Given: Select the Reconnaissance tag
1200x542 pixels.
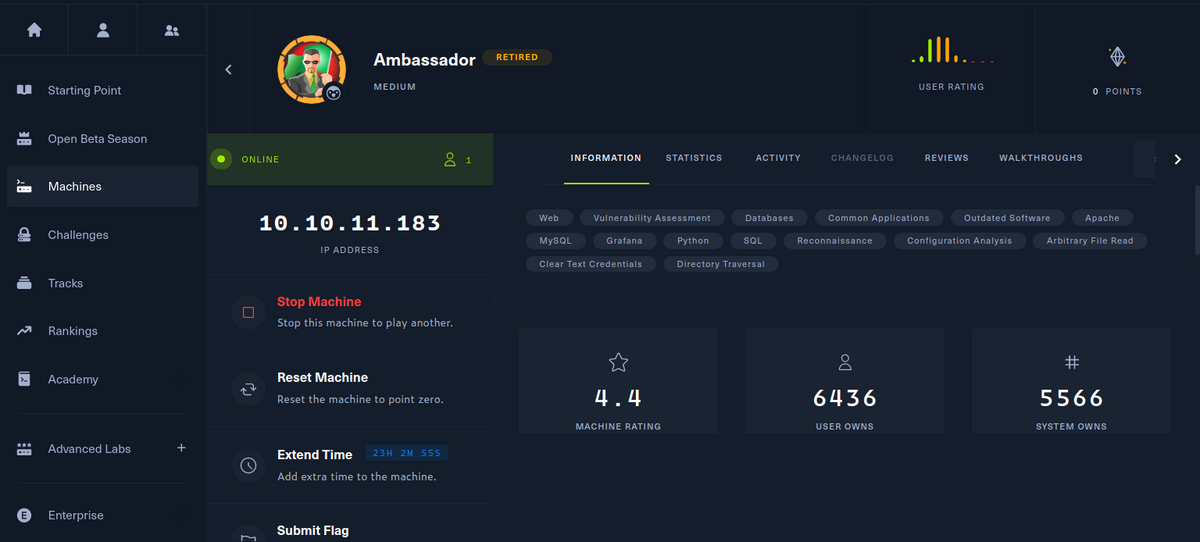Looking at the screenshot, I should pos(834,240).
